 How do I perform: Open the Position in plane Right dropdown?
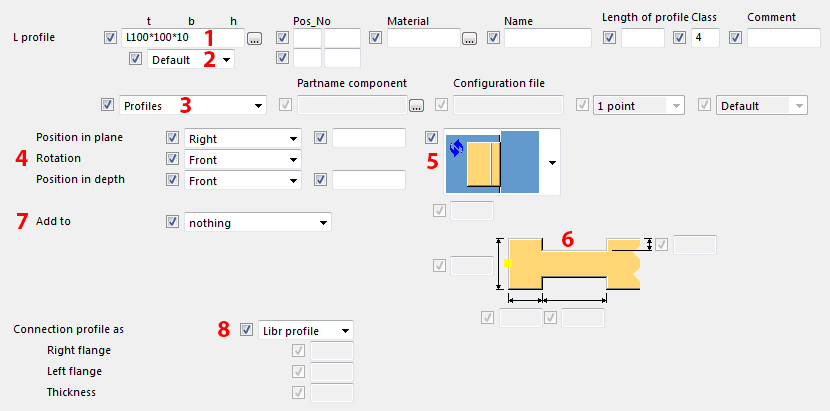pyautogui.click(x=292, y=138)
